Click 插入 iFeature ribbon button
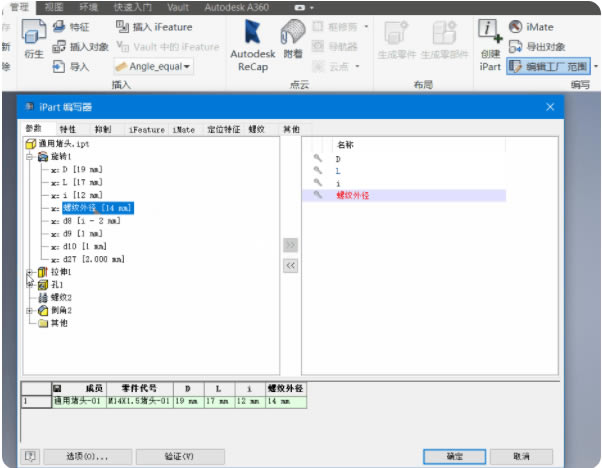 click(154, 27)
